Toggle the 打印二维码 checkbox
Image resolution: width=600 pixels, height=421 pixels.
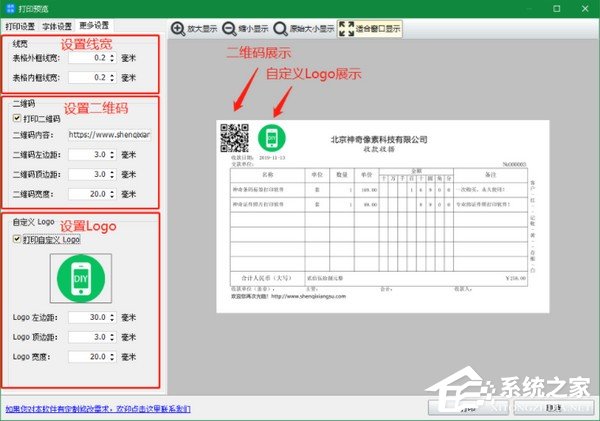coord(16,118)
